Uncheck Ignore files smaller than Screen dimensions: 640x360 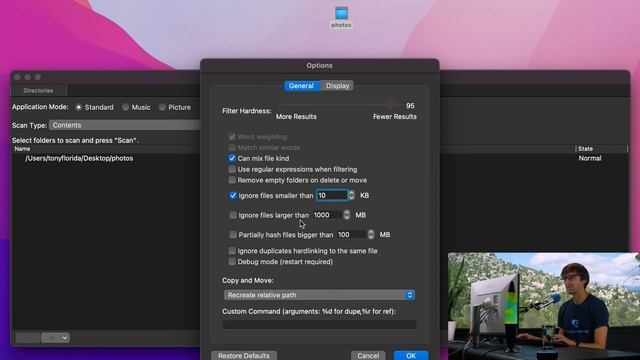(233, 196)
